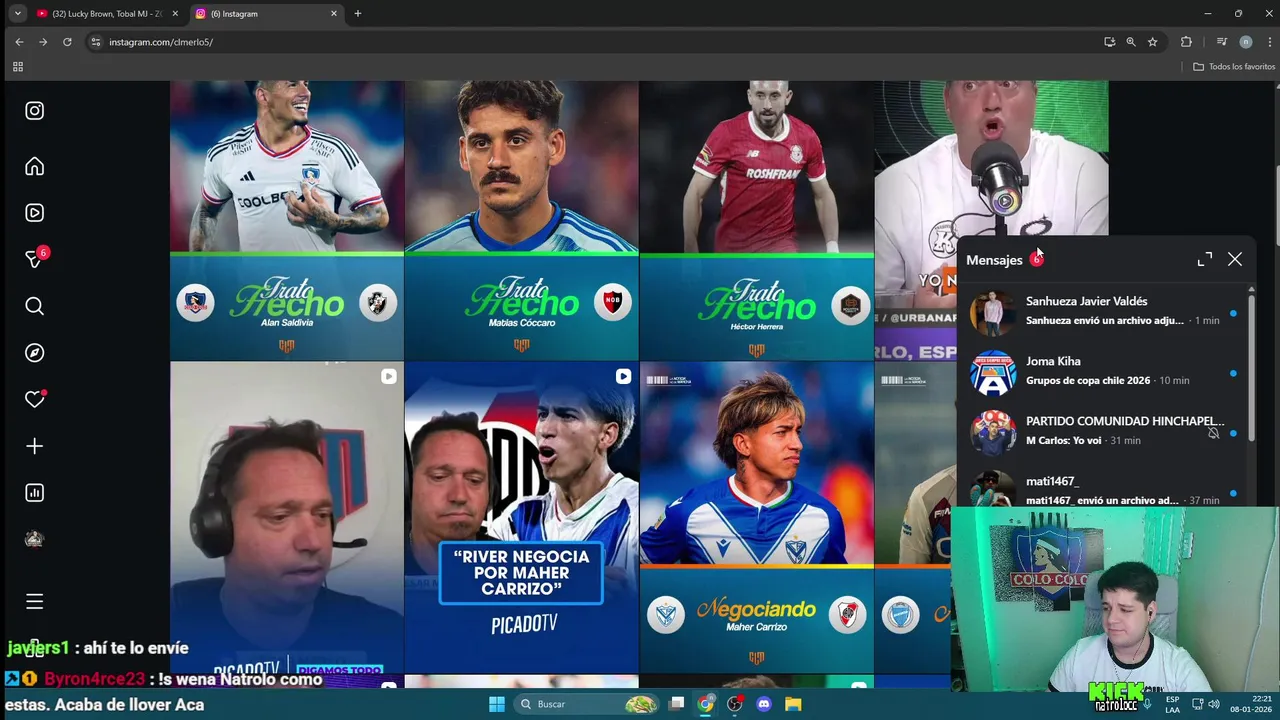
Task: Expand the Mensajes panel to full view
Action: pyautogui.click(x=1205, y=259)
